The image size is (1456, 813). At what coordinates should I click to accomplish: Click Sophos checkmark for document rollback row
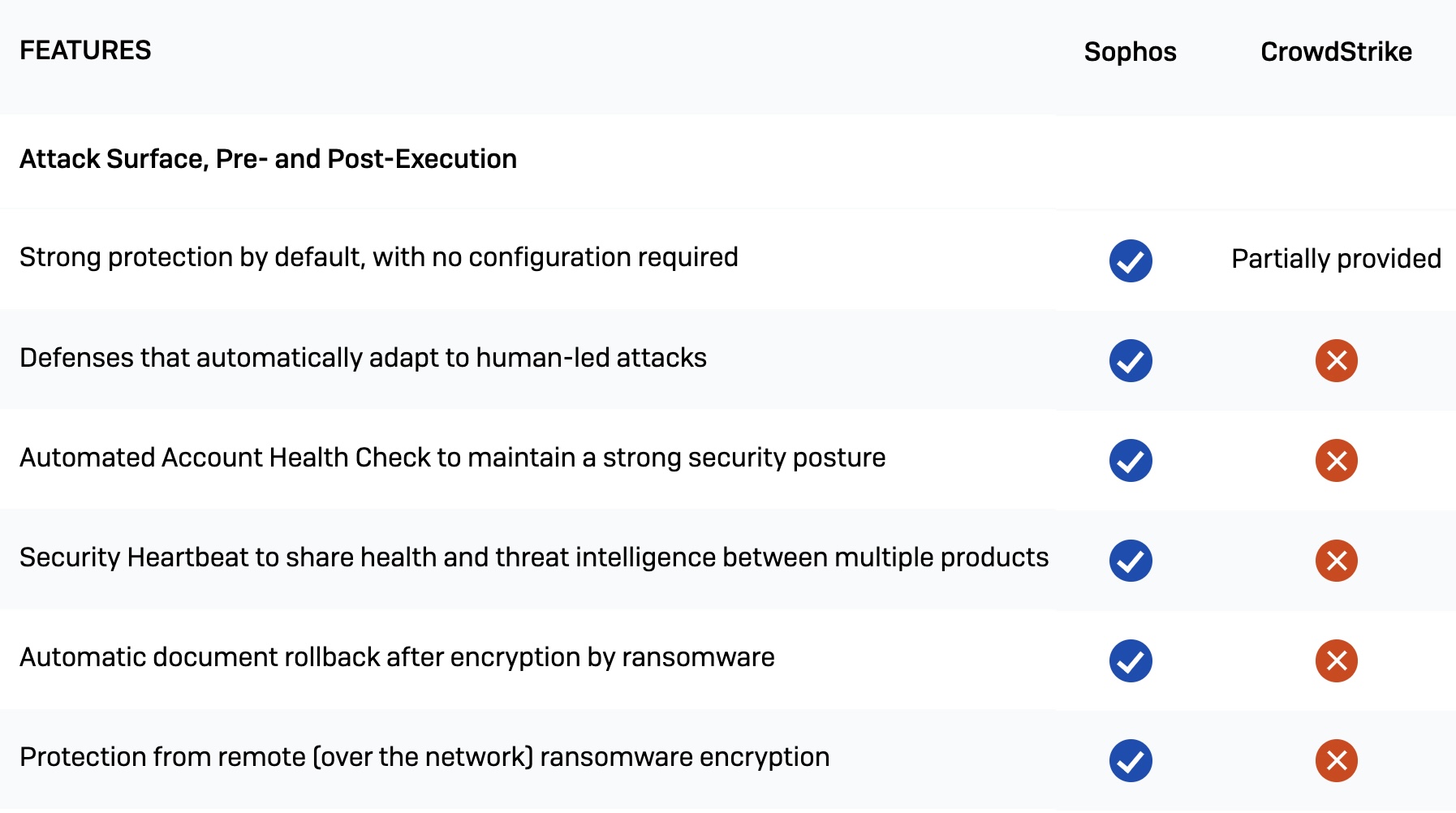(1131, 660)
